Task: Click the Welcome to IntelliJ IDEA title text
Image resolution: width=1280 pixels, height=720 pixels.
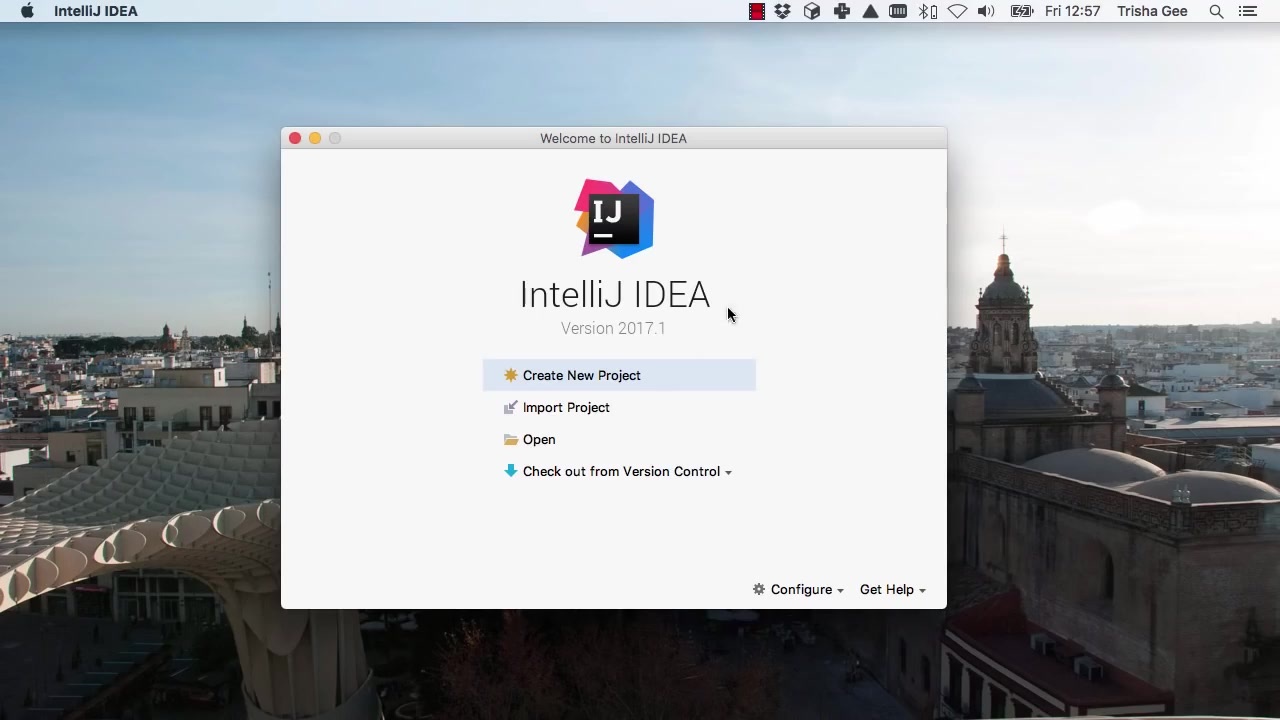Action: pyautogui.click(x=613, y=138)
